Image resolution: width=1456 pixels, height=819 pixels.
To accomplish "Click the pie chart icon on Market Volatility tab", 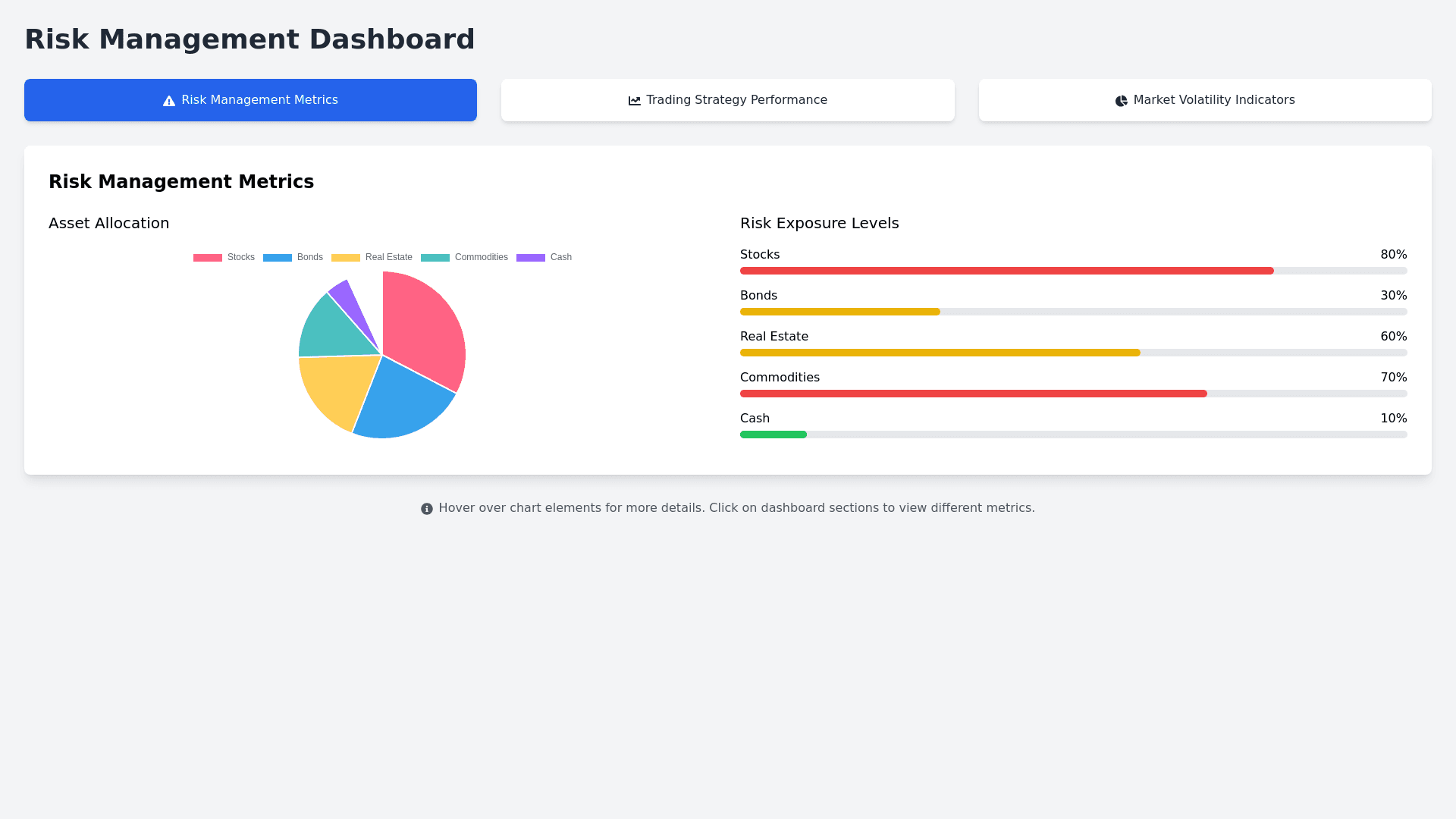I will (x=1121, y=101).
